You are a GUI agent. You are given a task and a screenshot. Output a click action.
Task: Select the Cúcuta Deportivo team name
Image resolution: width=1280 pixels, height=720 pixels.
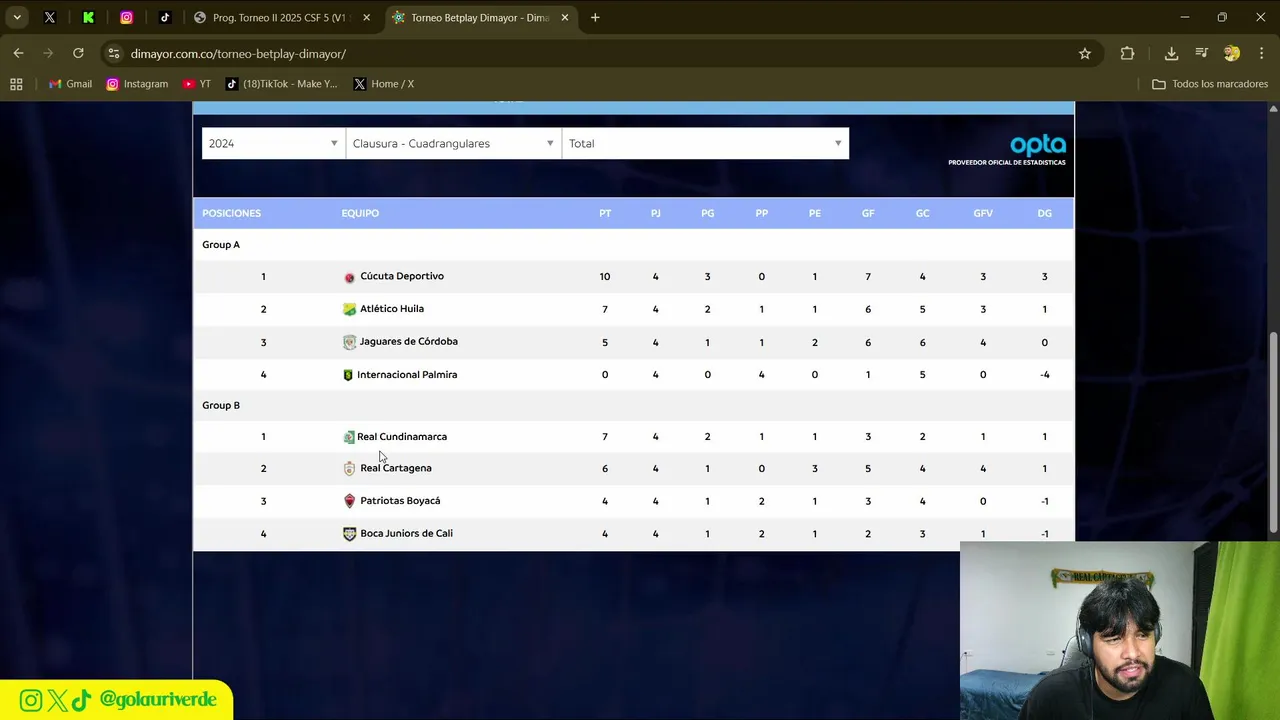(402, 276)
